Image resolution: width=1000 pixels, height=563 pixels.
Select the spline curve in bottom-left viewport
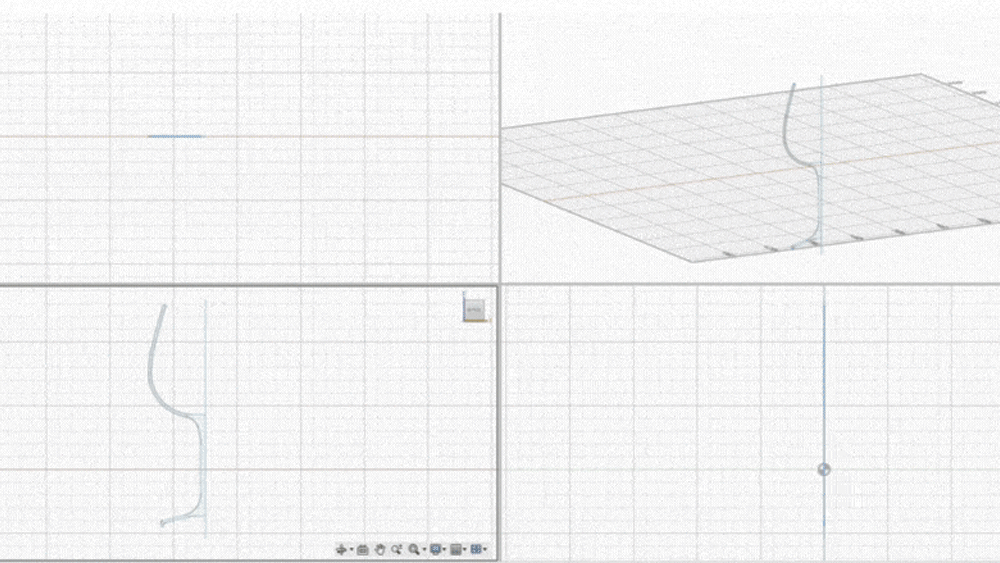pyautogui.click(x=152, y=360)
